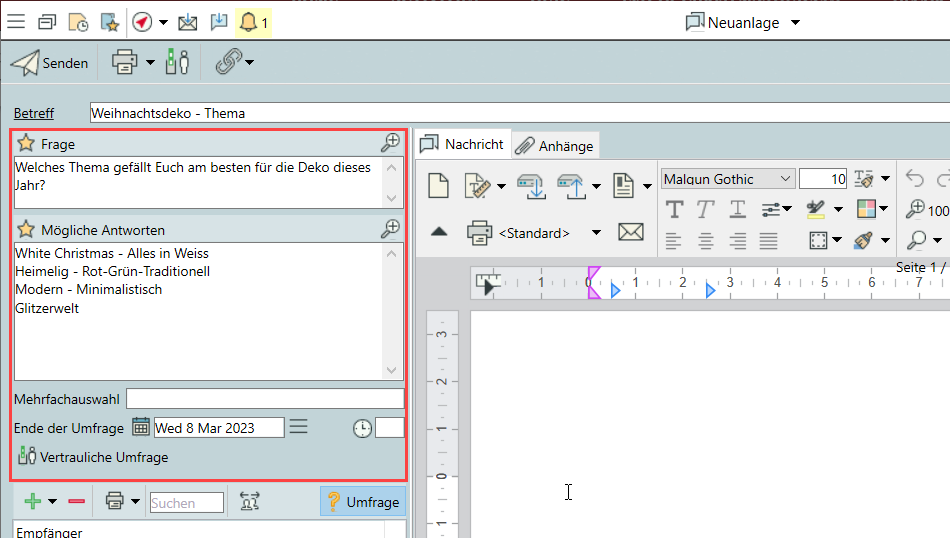Expand the Neuanlage dropdown arrow
Screen dimensions: 950x538
796,23
